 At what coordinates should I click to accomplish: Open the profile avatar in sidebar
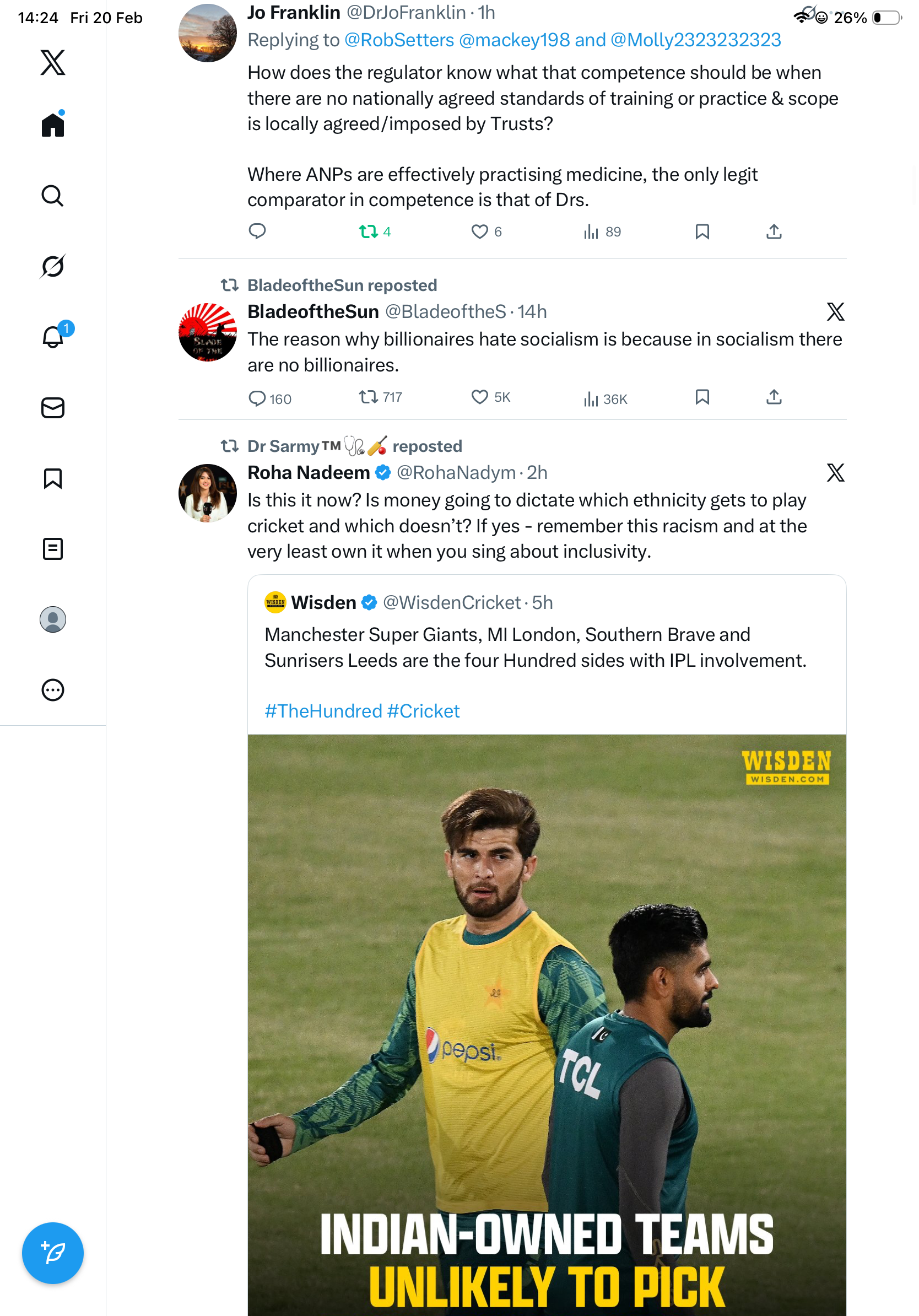[53, 619]
